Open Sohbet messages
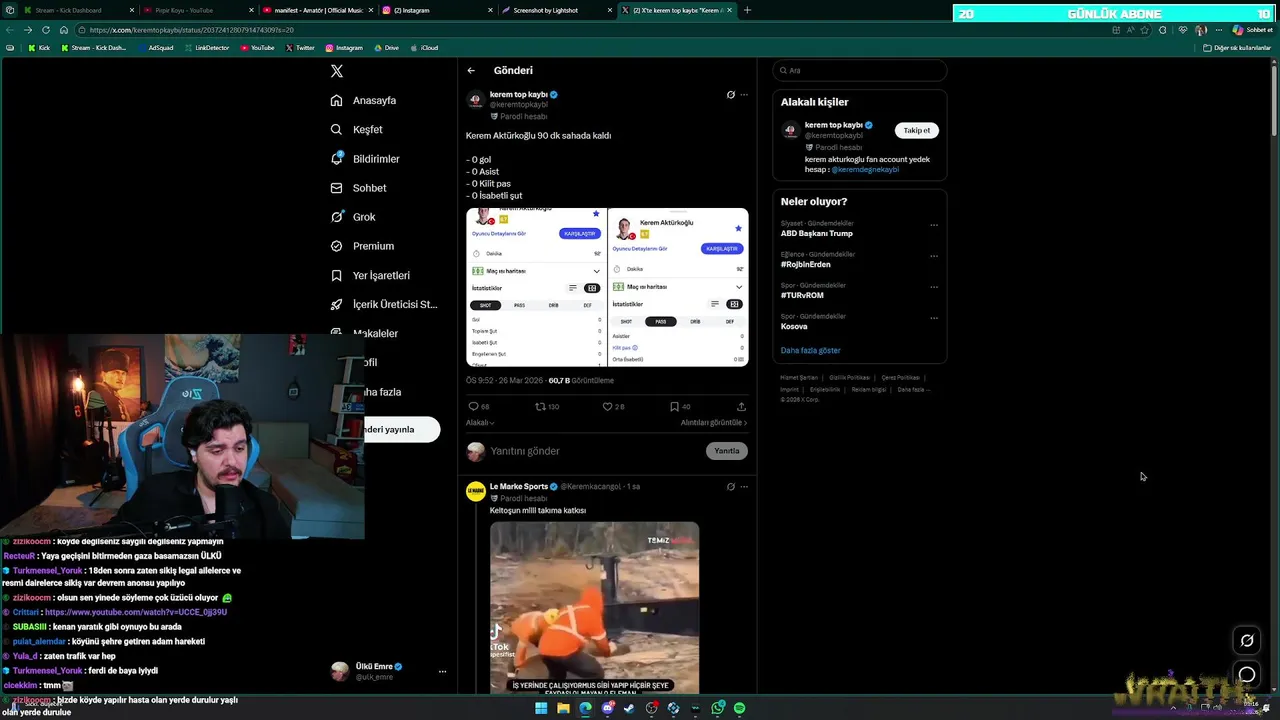 [x=359, y=188]
